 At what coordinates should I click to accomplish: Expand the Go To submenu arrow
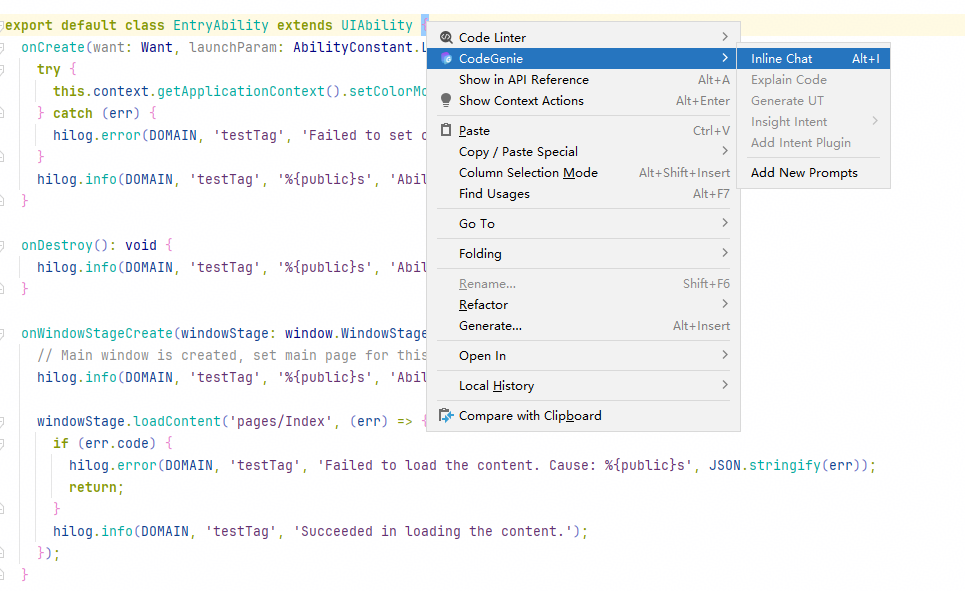tap(725, 223)
